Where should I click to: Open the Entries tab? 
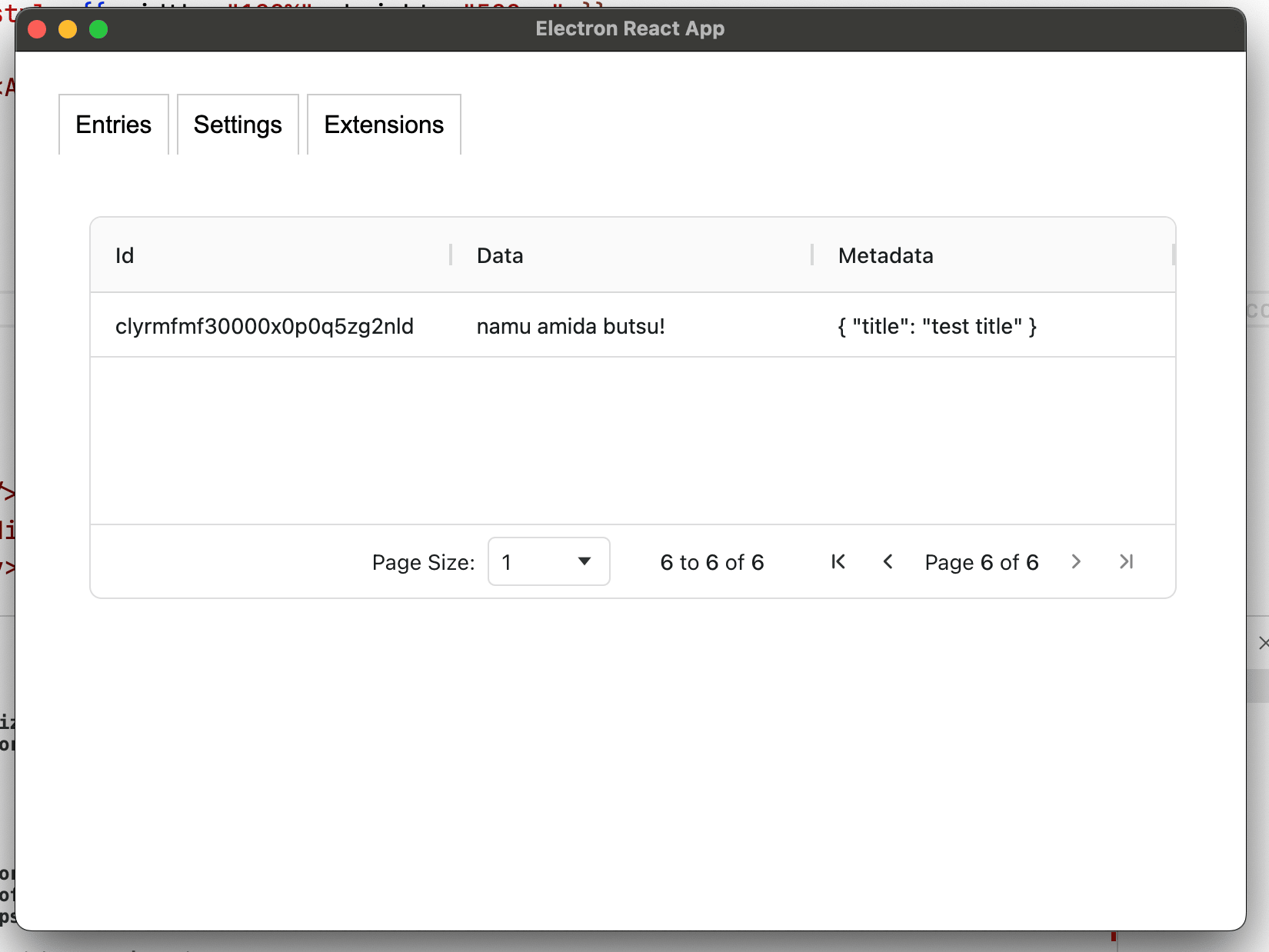pyautogui.click(x=114, y=125)
